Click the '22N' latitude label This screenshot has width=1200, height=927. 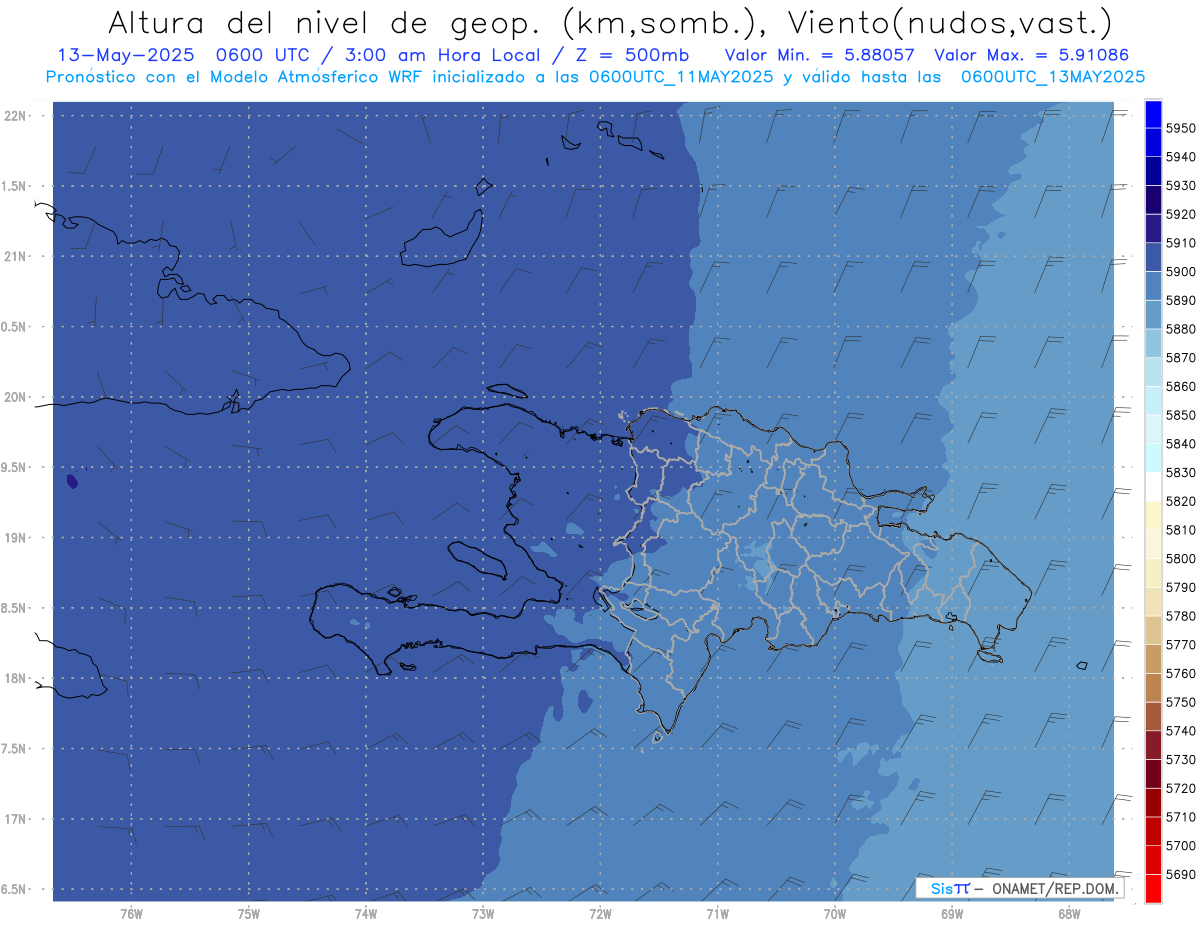[x=15, y=115]
